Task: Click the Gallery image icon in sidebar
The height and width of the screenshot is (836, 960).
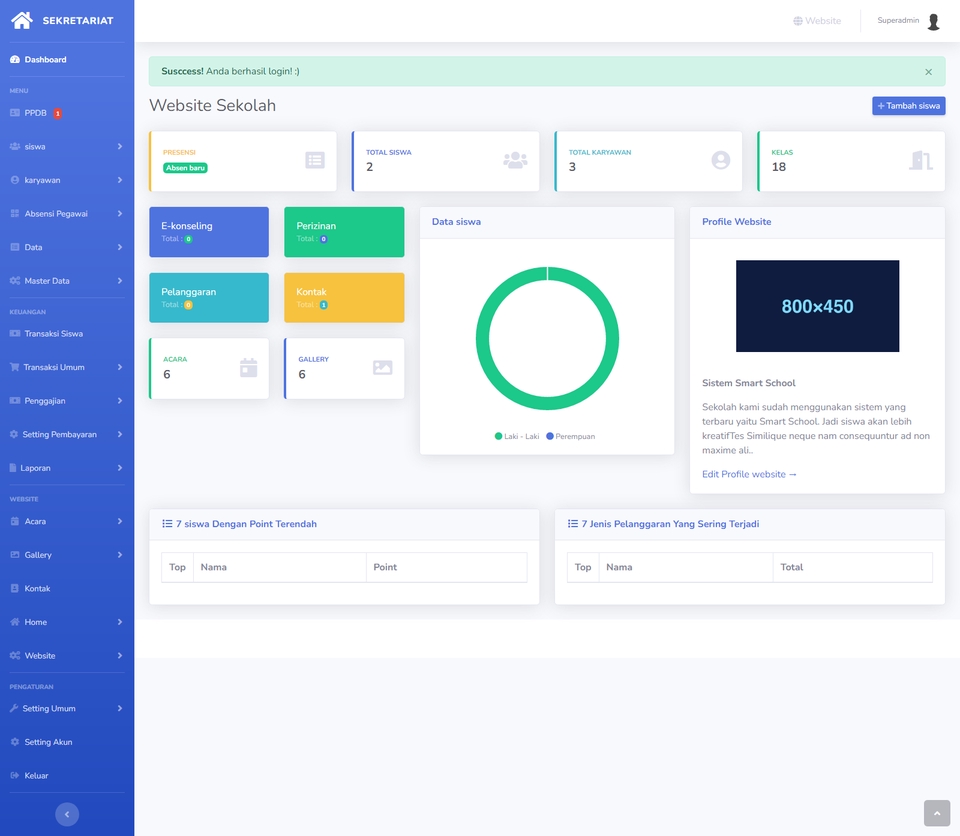Action: point(15,555)
